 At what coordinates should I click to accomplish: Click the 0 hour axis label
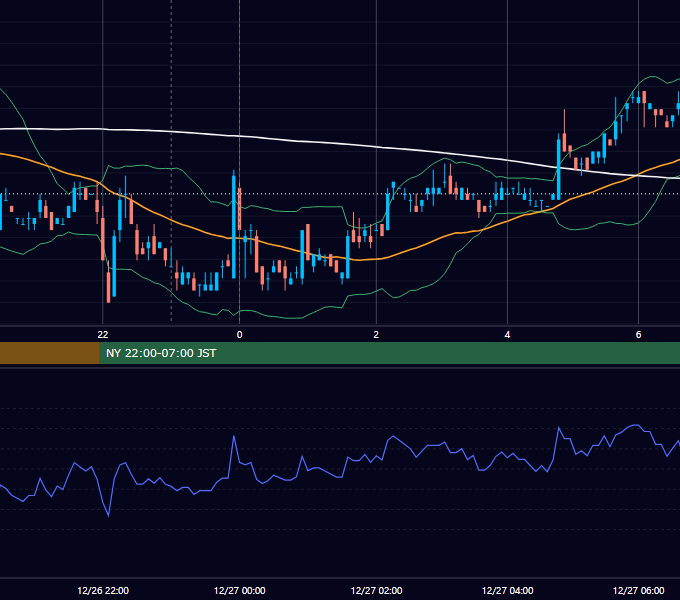(x=239, y=334)
